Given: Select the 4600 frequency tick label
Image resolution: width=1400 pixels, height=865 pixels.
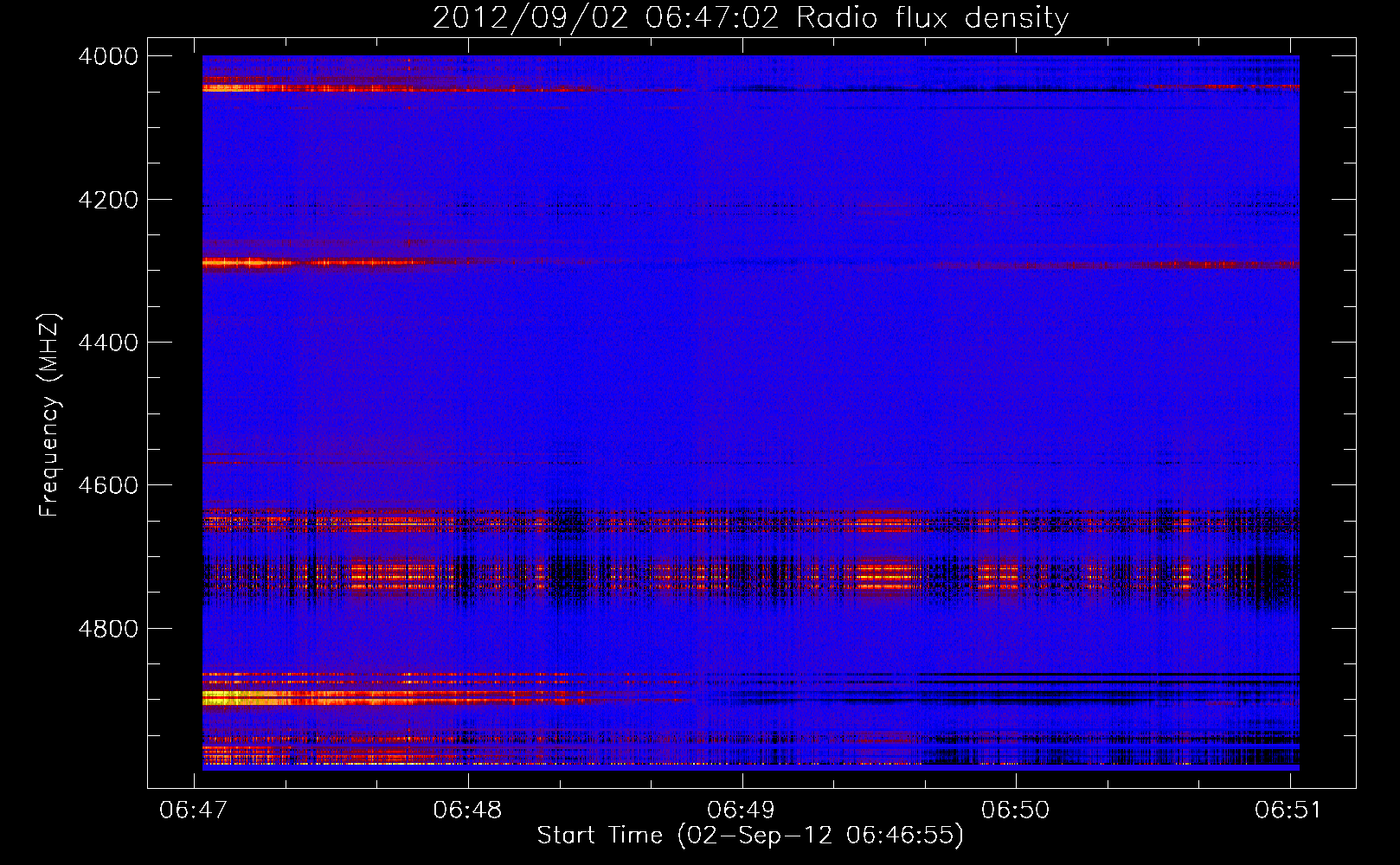Looking at the screenshot, I should (108, 485).
